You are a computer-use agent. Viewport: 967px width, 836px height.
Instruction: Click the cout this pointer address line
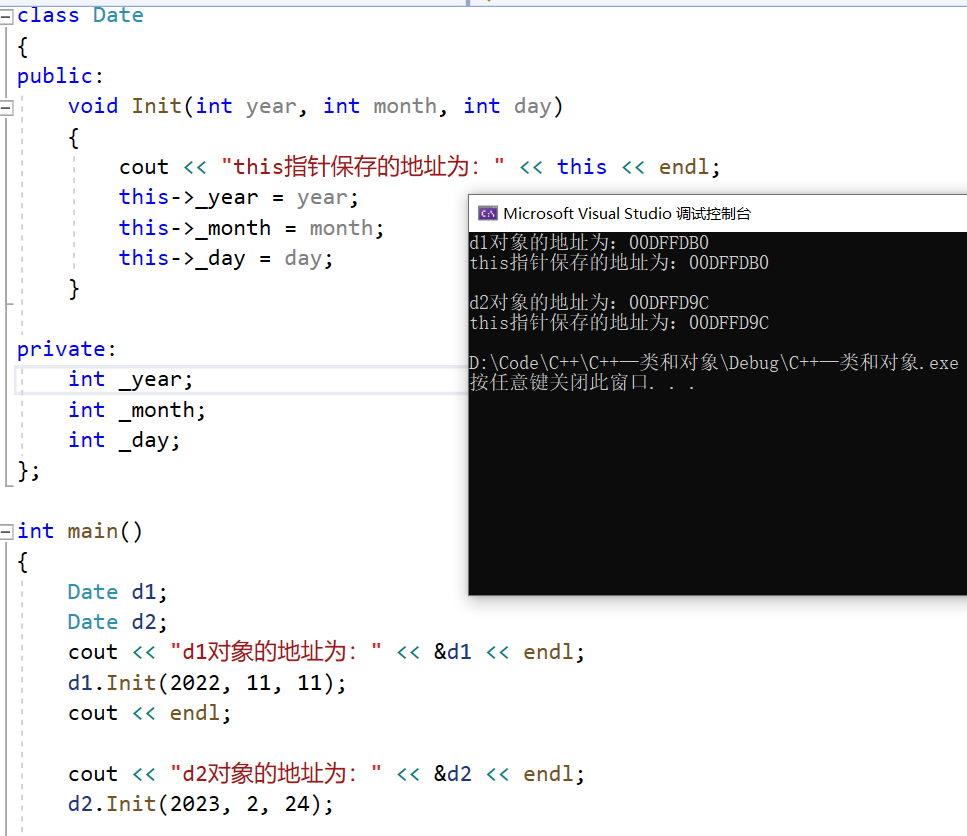(x=419, y=167)
